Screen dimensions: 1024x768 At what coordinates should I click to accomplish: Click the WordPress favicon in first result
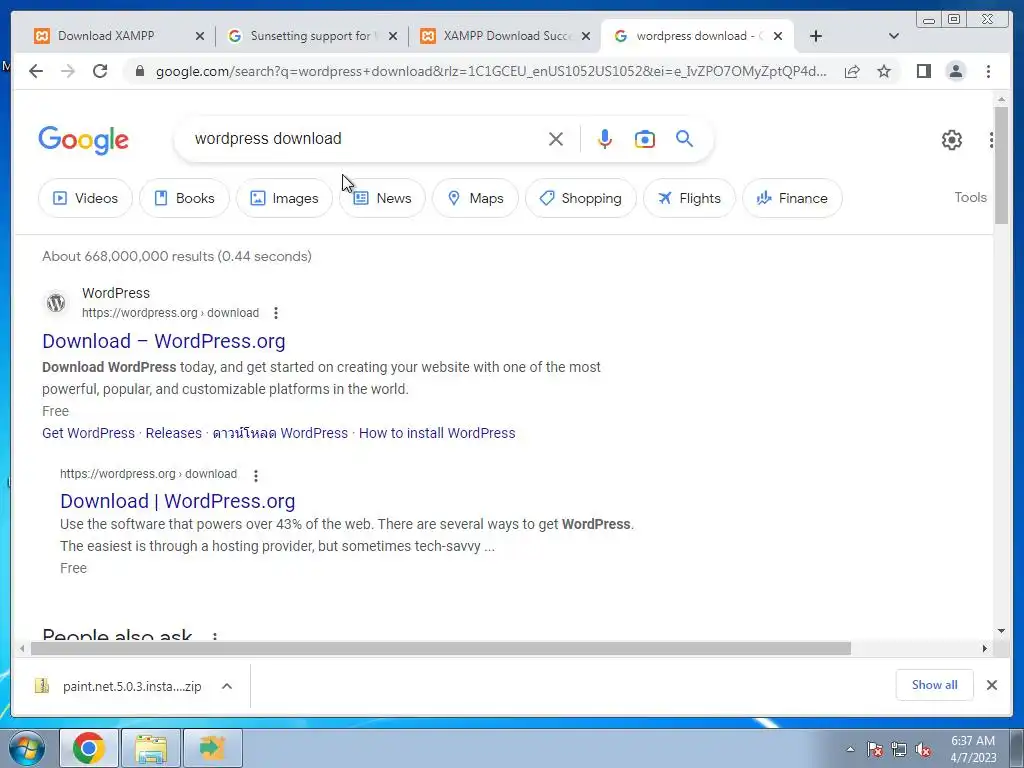click(56, 302)
